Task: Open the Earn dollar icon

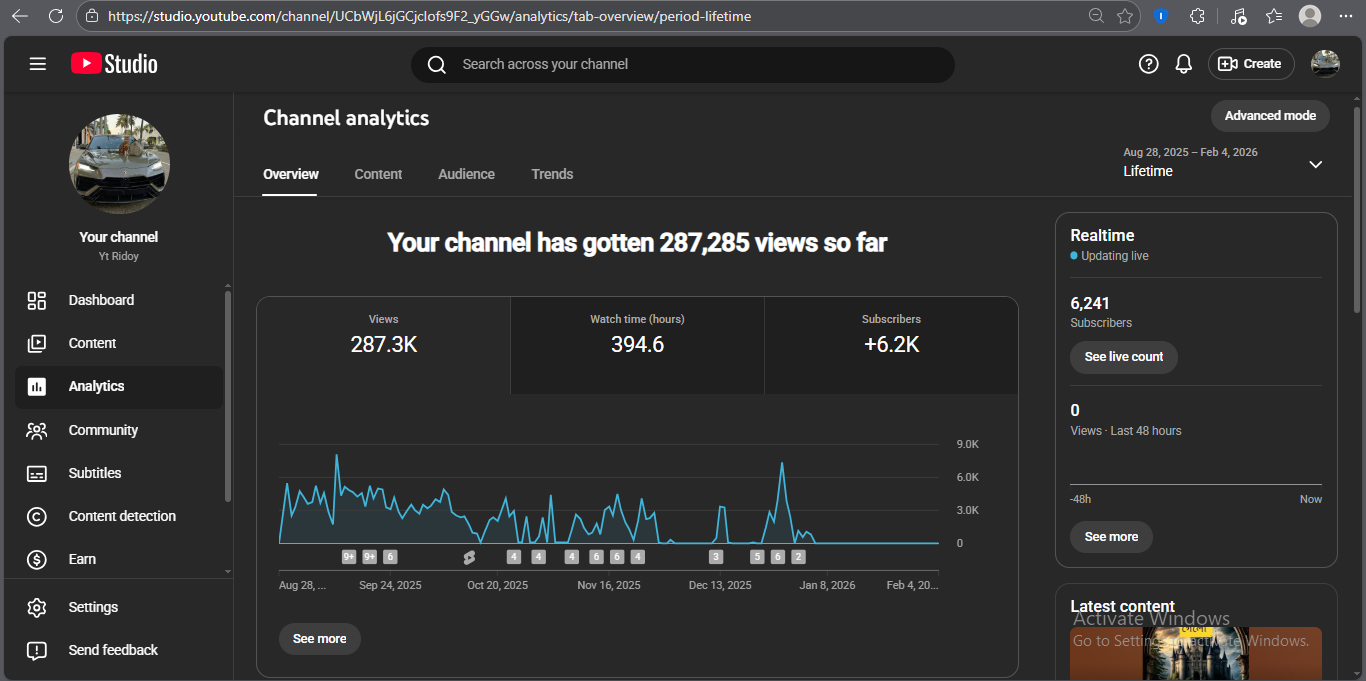Action: (37, 559)
